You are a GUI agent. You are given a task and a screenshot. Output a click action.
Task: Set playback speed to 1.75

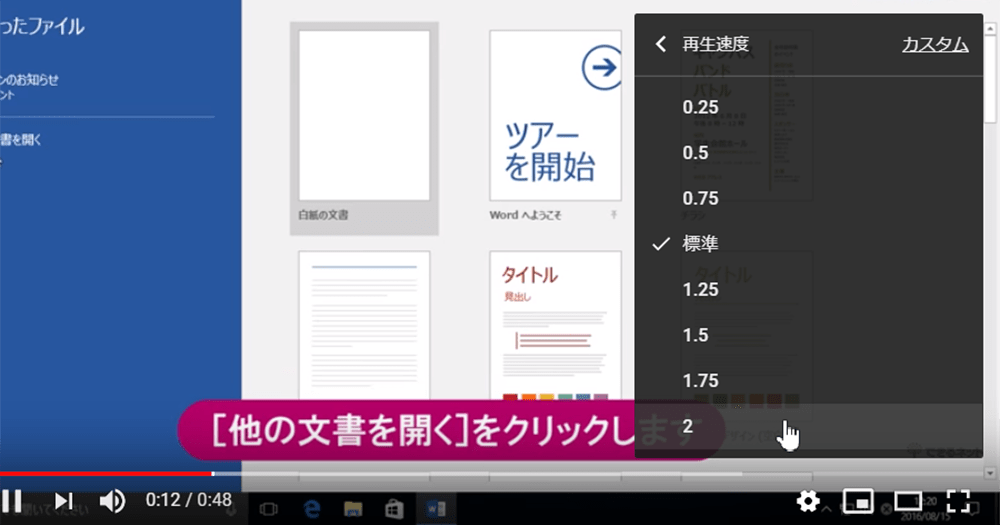(x=809, y=381)
